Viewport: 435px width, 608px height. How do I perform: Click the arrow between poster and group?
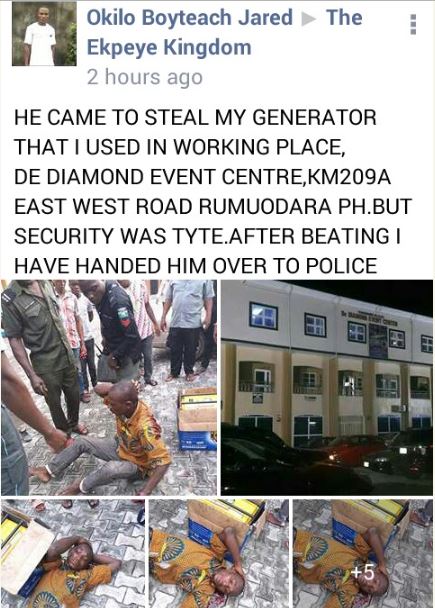[x=309, y=19]
